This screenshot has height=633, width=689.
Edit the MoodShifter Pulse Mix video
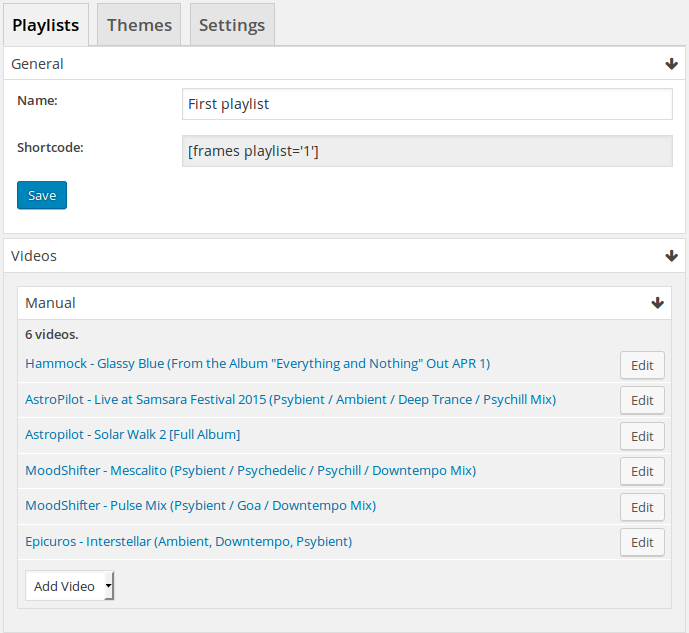point(642,507)
